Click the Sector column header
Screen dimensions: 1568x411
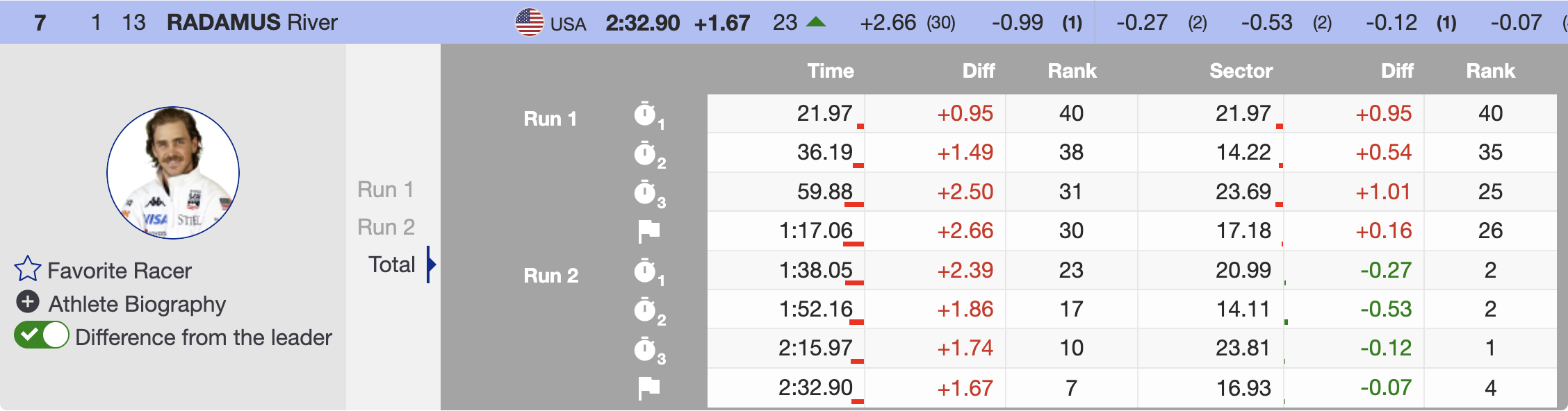click(x=1241, y=71)
